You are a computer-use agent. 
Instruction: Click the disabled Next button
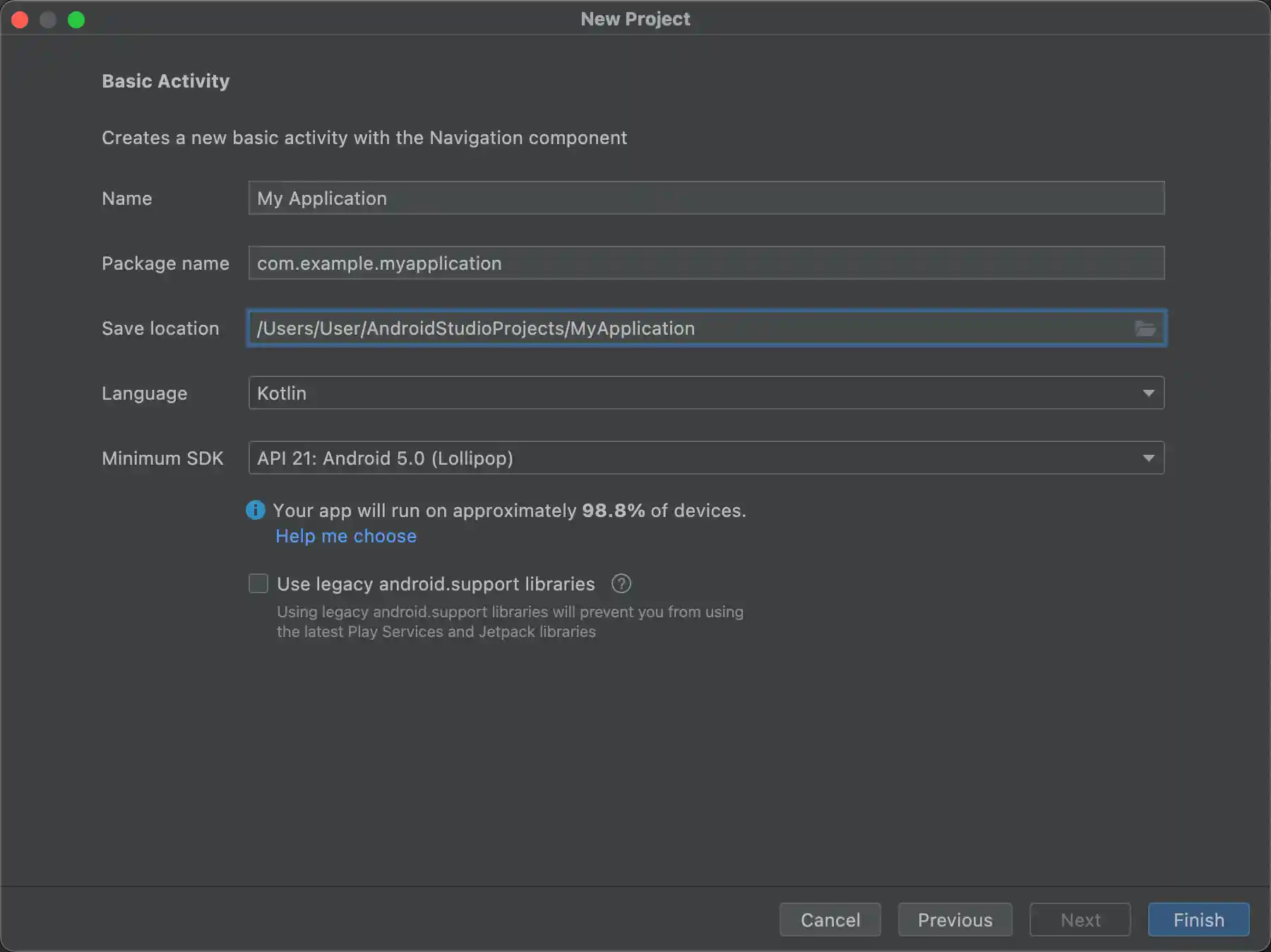pyautogui.click(x=1080, y=920)
